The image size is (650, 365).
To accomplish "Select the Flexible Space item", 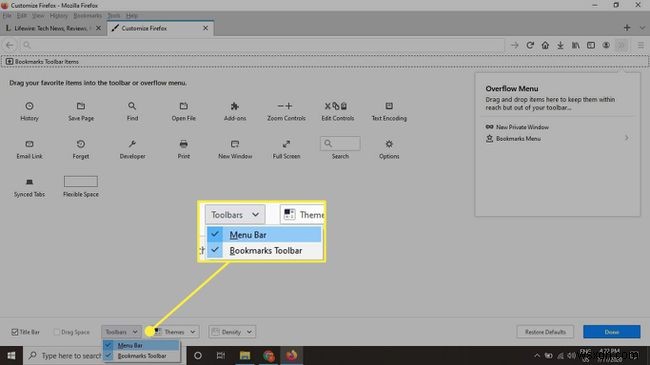I will coord(81,187).
